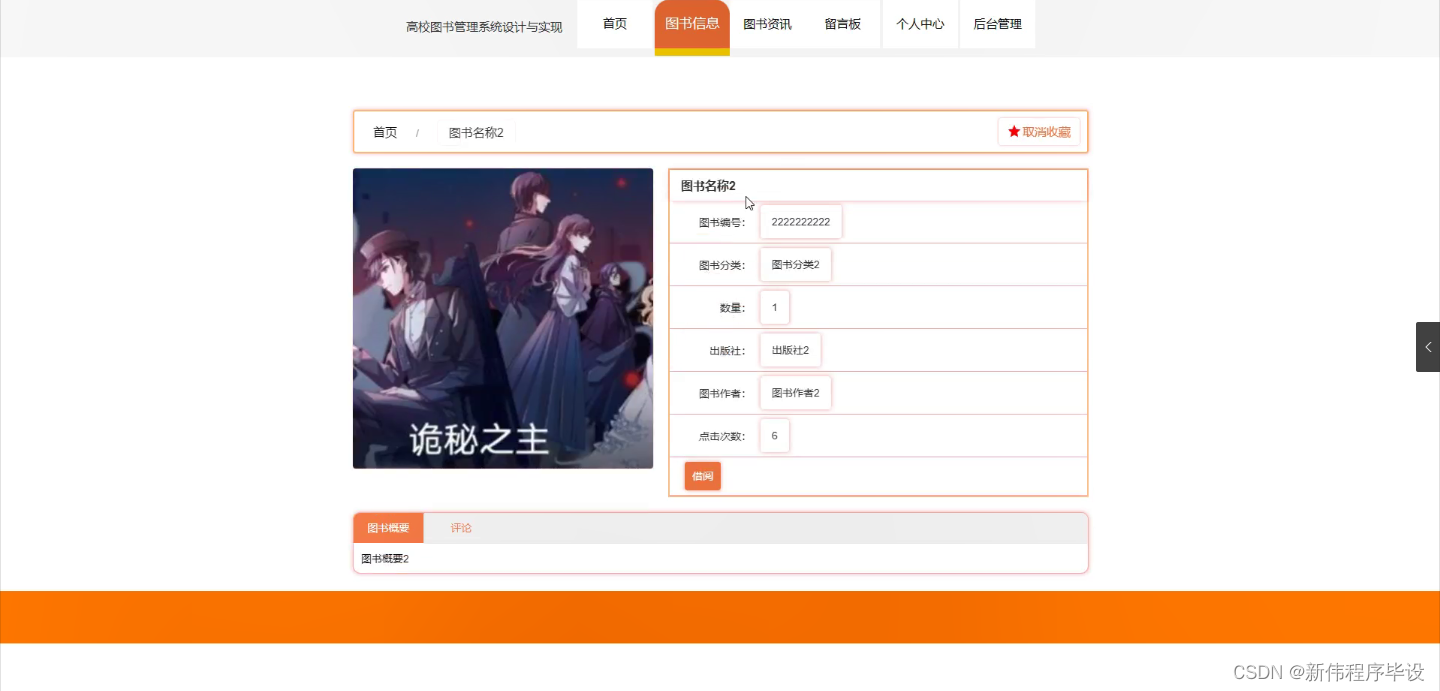Click the 图书分类2 value box

pyautogui.click(x=796, y=265)
